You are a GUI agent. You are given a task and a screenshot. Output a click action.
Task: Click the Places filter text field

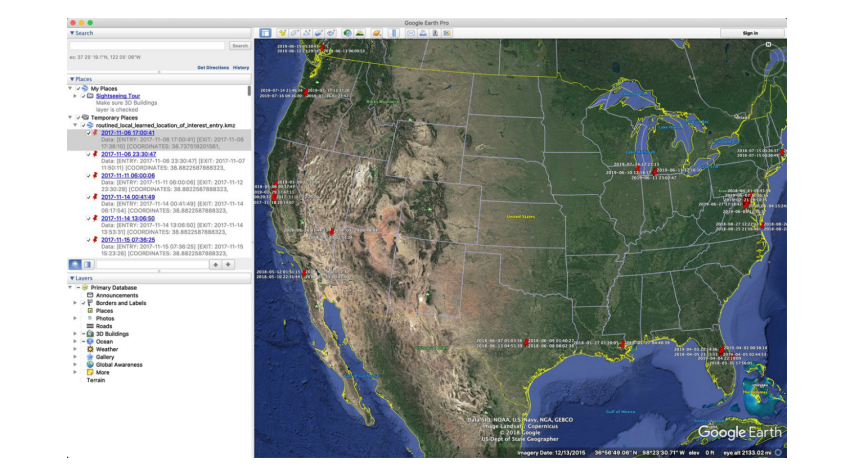[x=152, y=265]
